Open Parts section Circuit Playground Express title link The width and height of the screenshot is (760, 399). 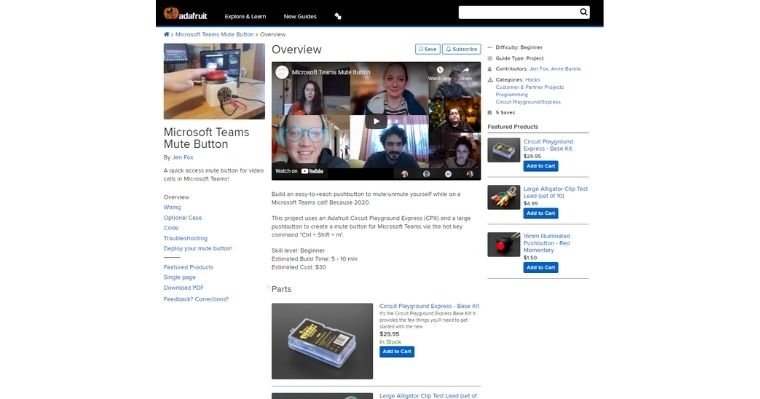click(429, 306)
